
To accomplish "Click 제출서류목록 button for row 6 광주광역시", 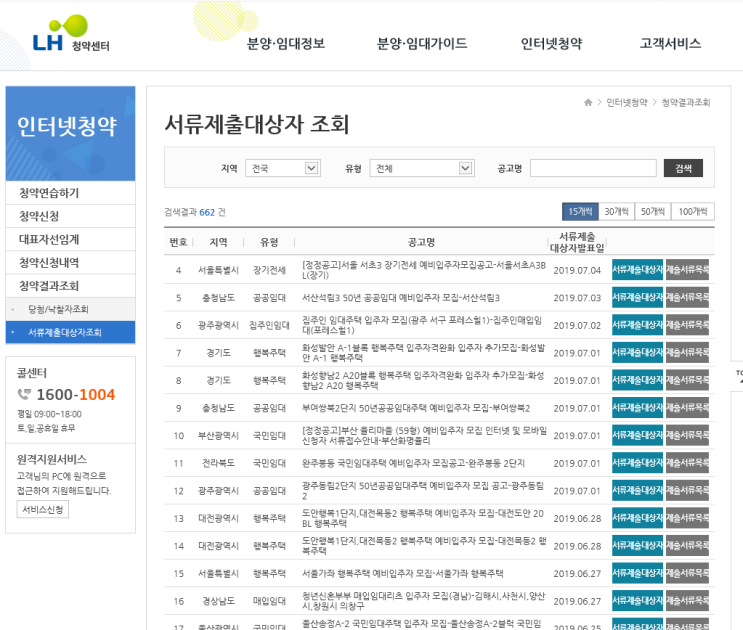I will pyautogui.click(x=687, y=324).
